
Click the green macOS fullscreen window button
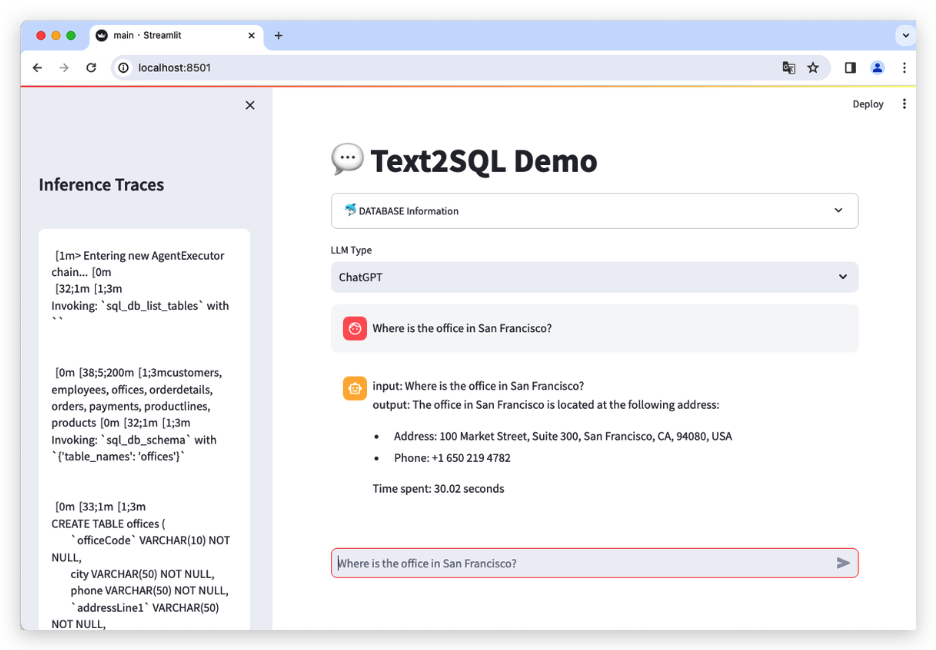71,36
